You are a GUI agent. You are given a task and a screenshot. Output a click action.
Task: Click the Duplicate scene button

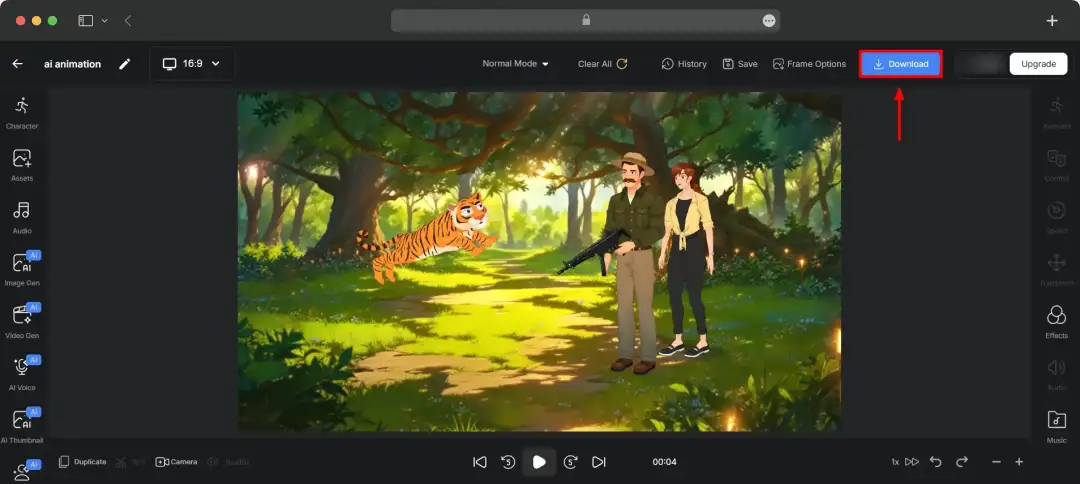coord(82,462)
